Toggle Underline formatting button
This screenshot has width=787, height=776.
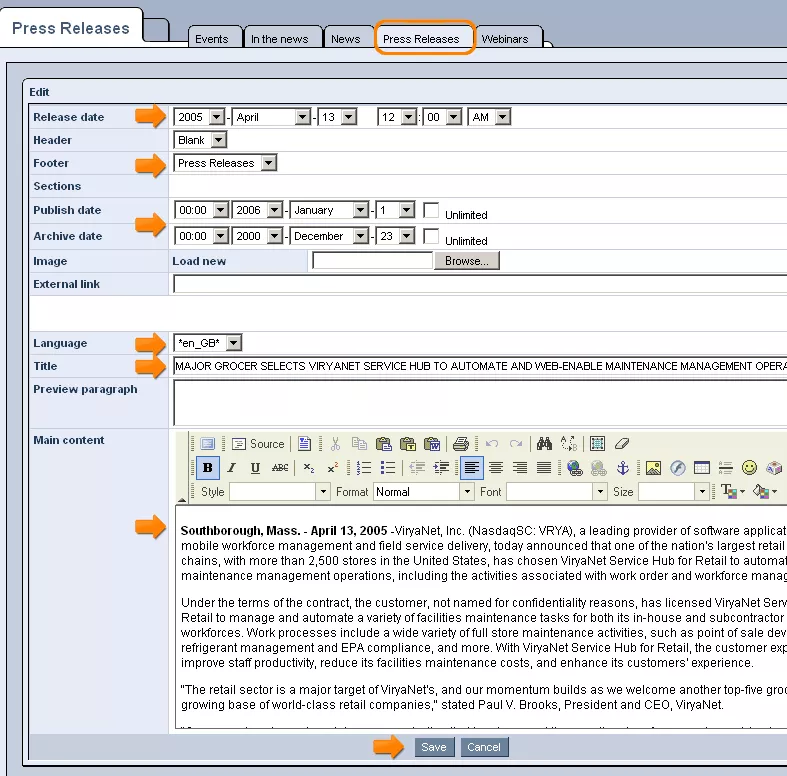(255, 468)
